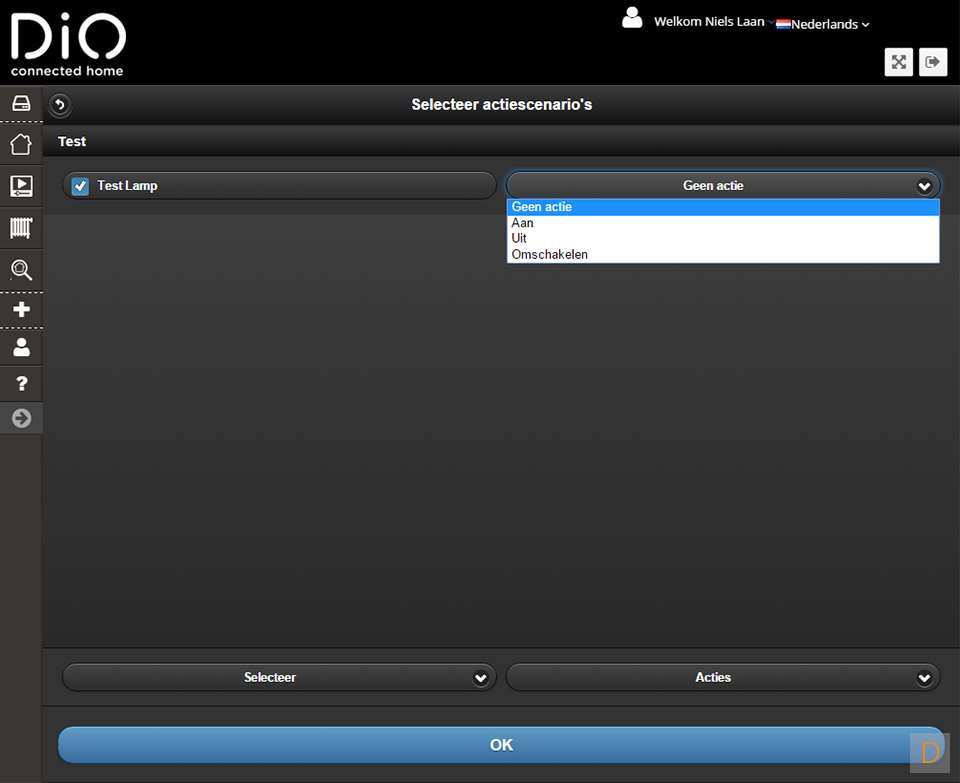This screenshot has height=783, width=960.
Task: Open the scenarios play icon in sidebar
Action: coord(21,185)
